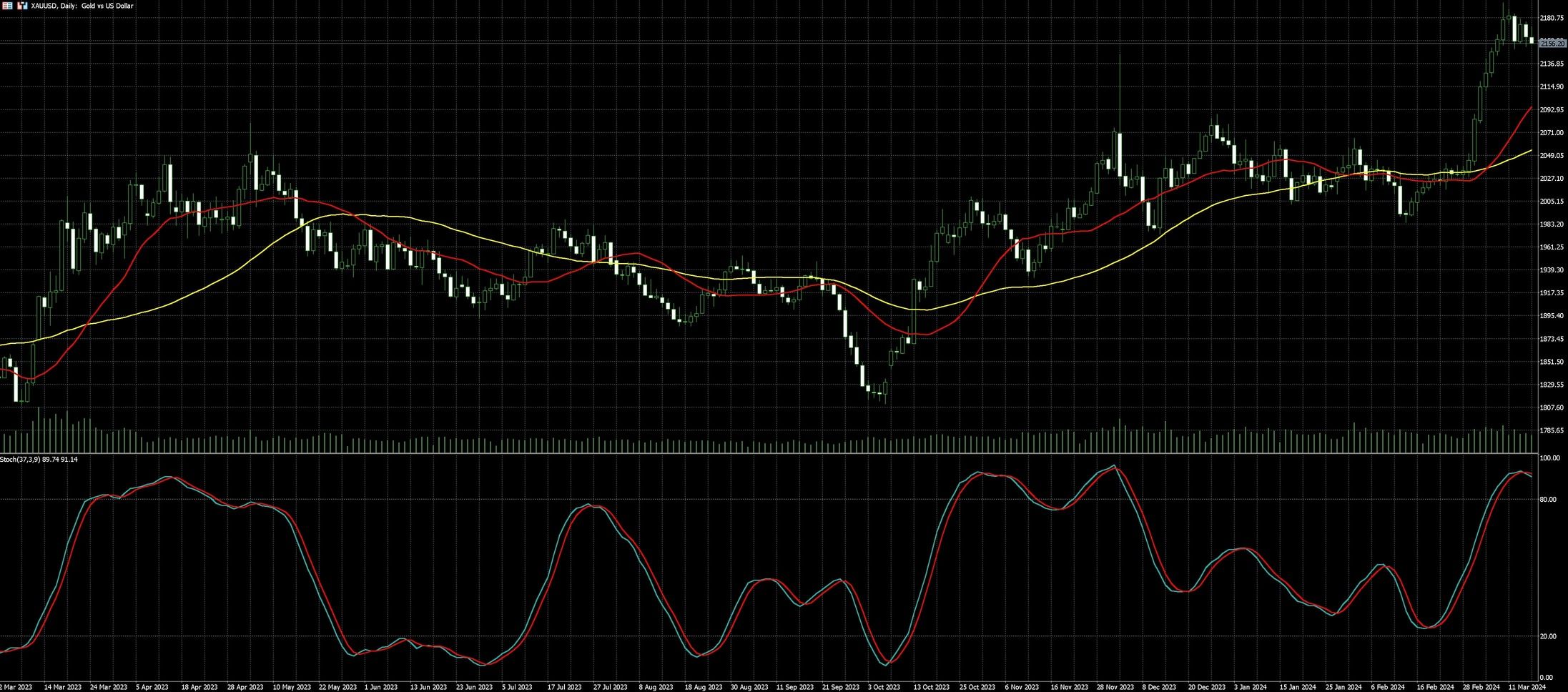Image resolution: width=1568 pixels, height=692 pixels.
Task: Click the 1939.00 price scale label
Action: (x=1552, y=270)
